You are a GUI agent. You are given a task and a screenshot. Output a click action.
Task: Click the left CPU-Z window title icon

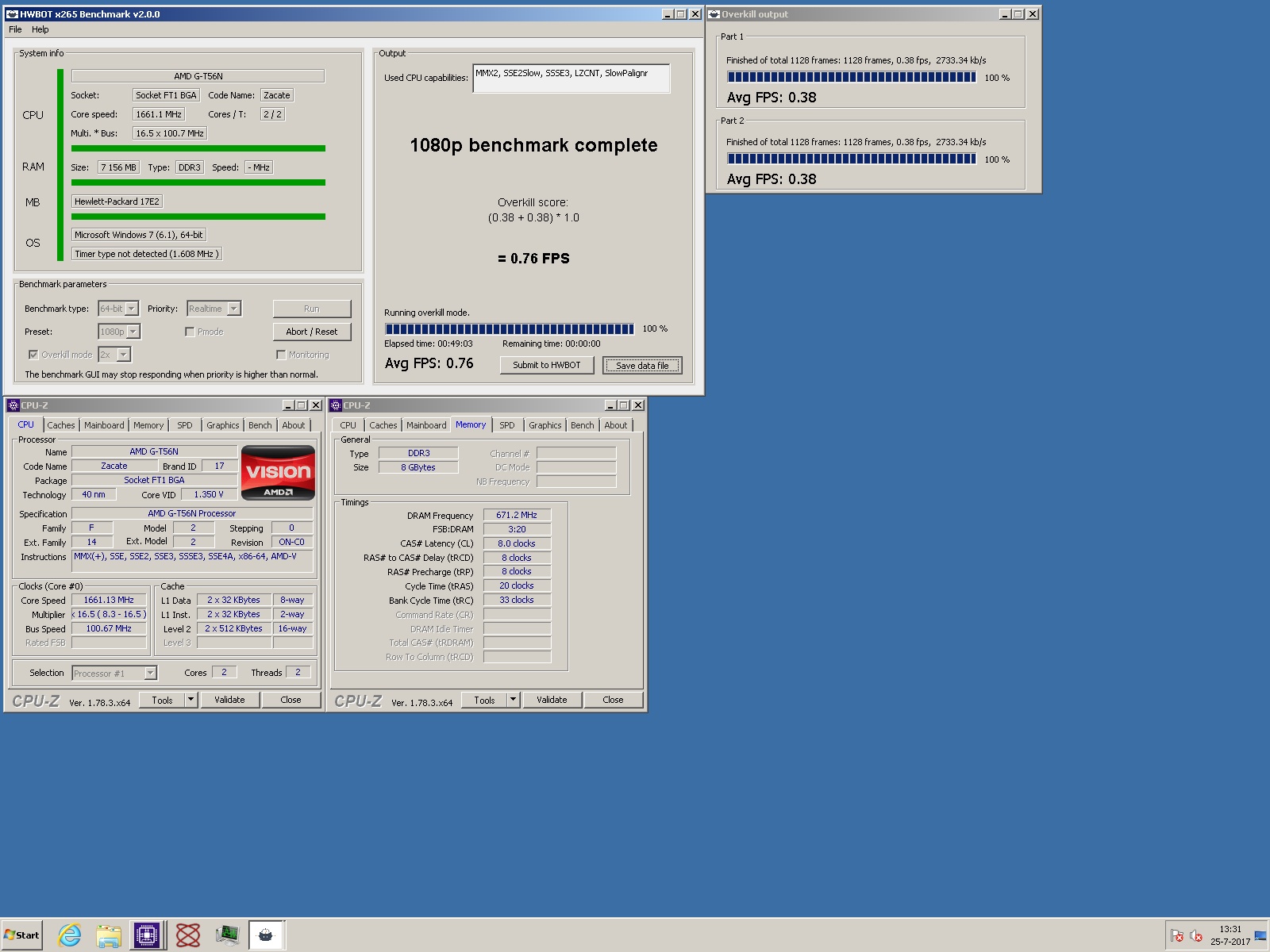coord(13,405)
